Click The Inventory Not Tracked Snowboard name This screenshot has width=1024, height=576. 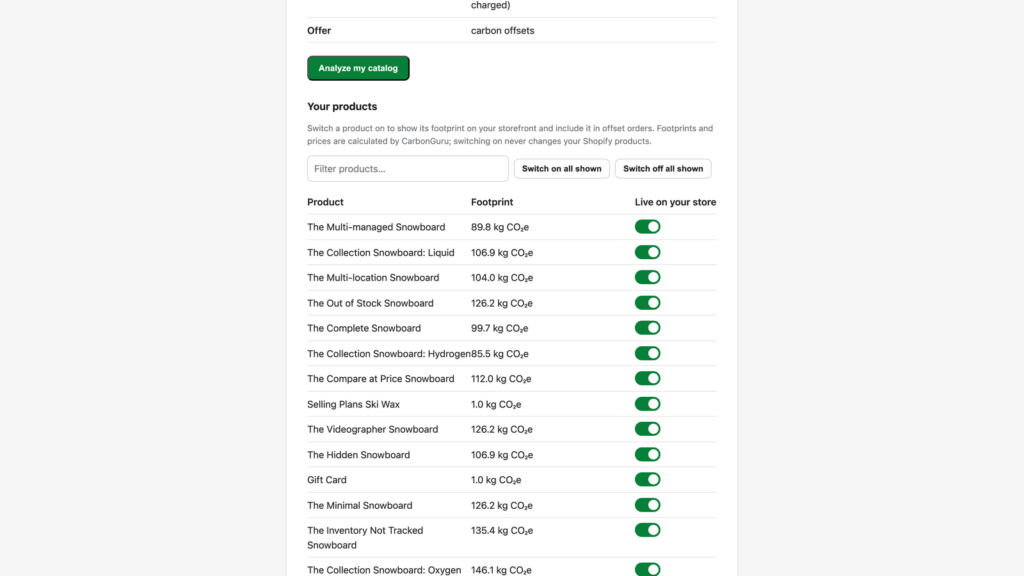[365, 537]
